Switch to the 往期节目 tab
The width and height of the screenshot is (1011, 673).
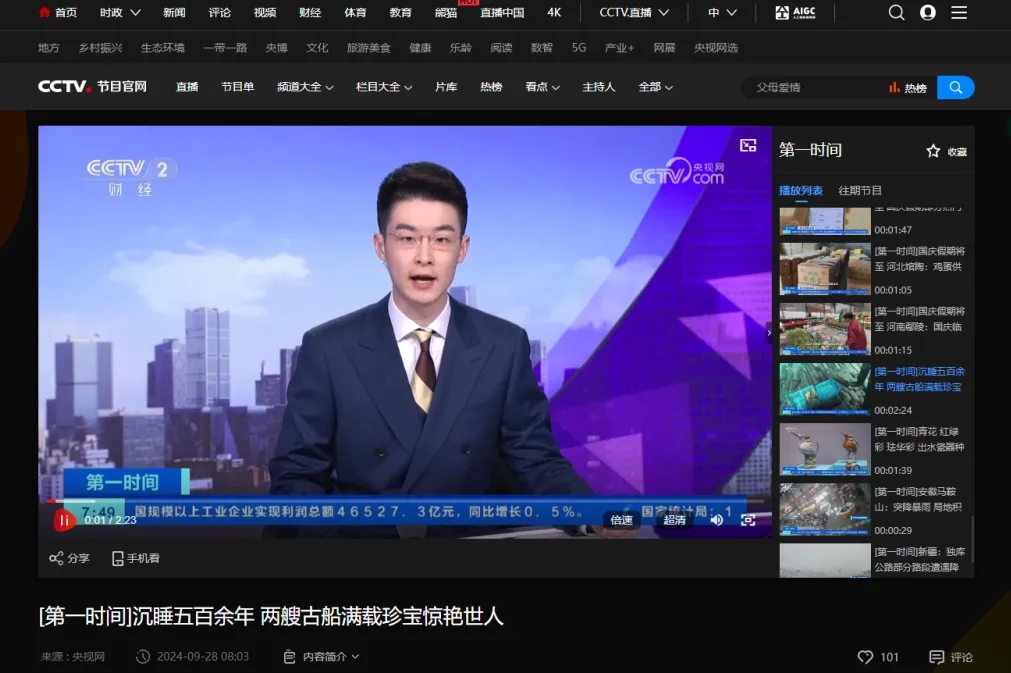[860, 191]
